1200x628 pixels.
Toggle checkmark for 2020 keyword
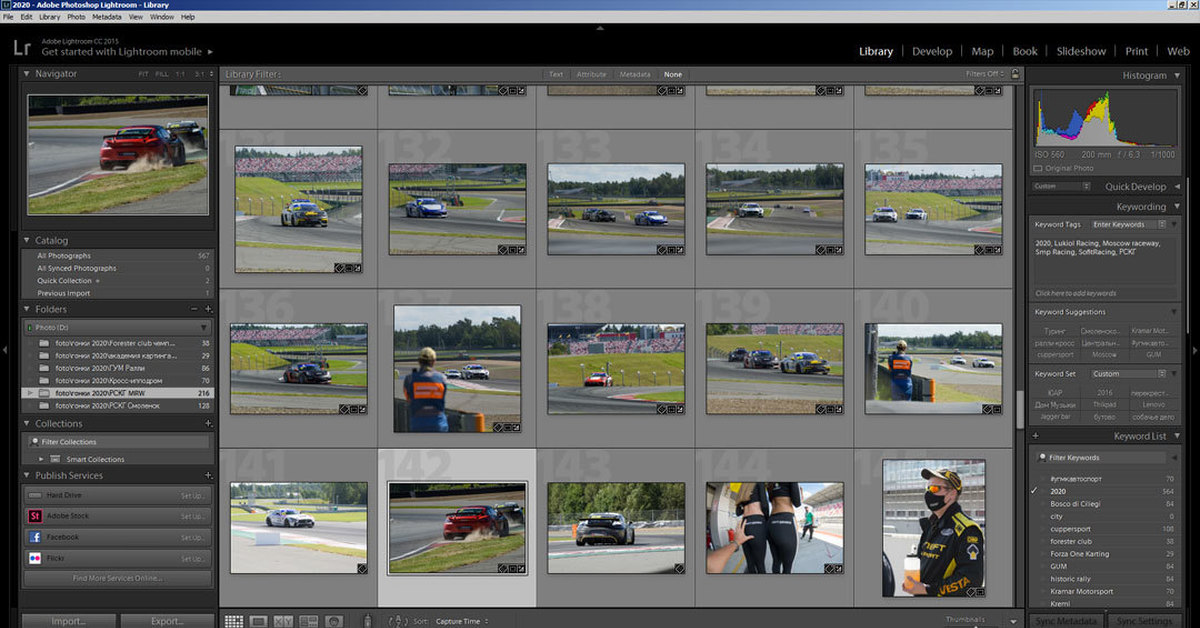click(1034, 492)
